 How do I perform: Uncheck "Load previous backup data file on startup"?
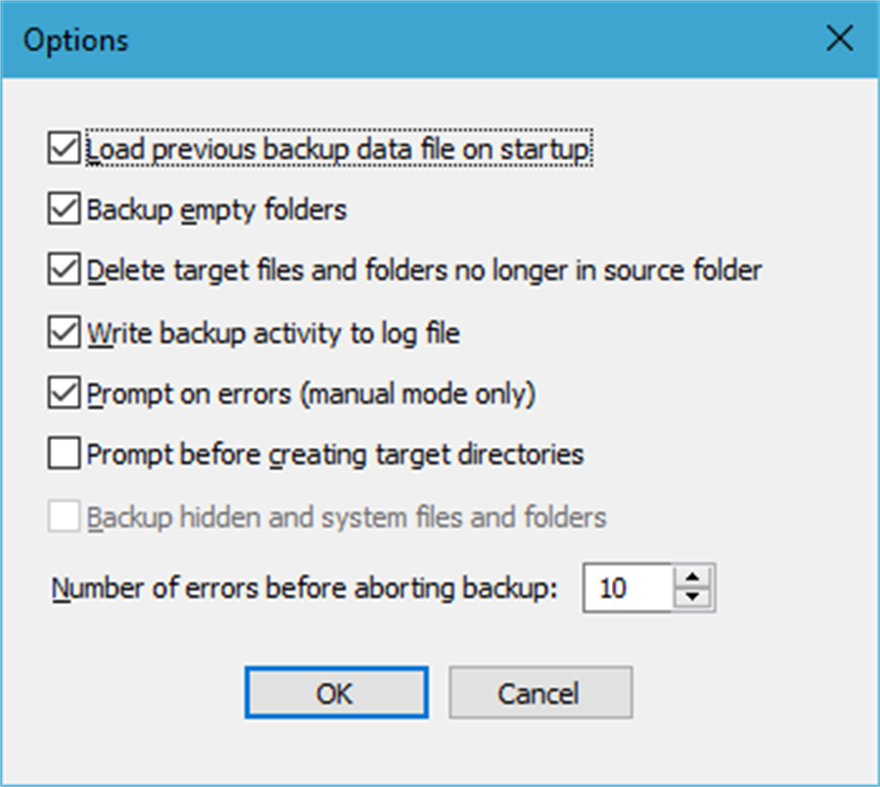click(63, 146)
